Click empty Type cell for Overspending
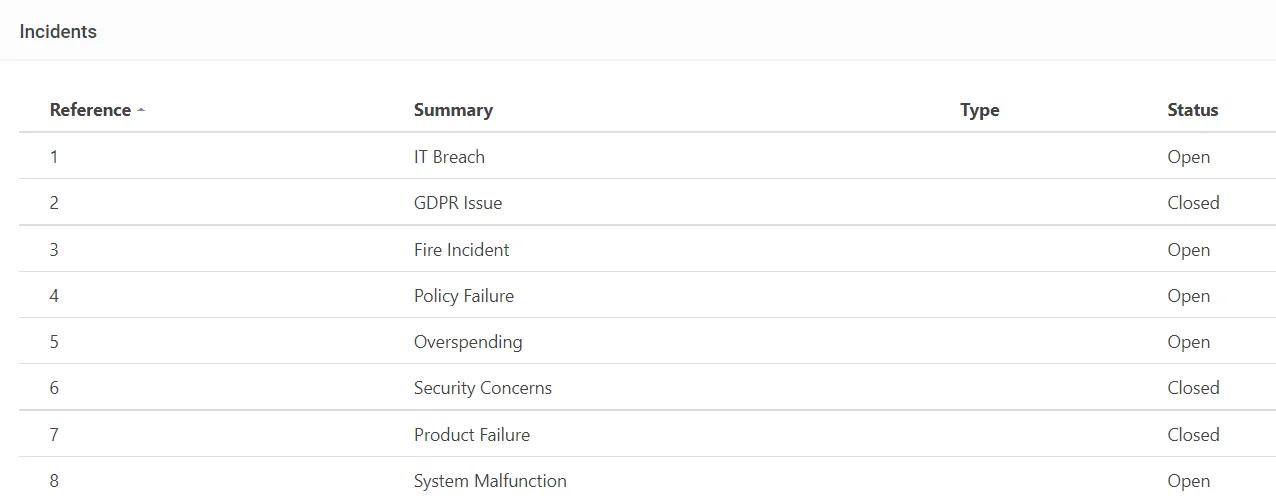The width and height of the screenshot is (1276, 500). pos(1048,342)
